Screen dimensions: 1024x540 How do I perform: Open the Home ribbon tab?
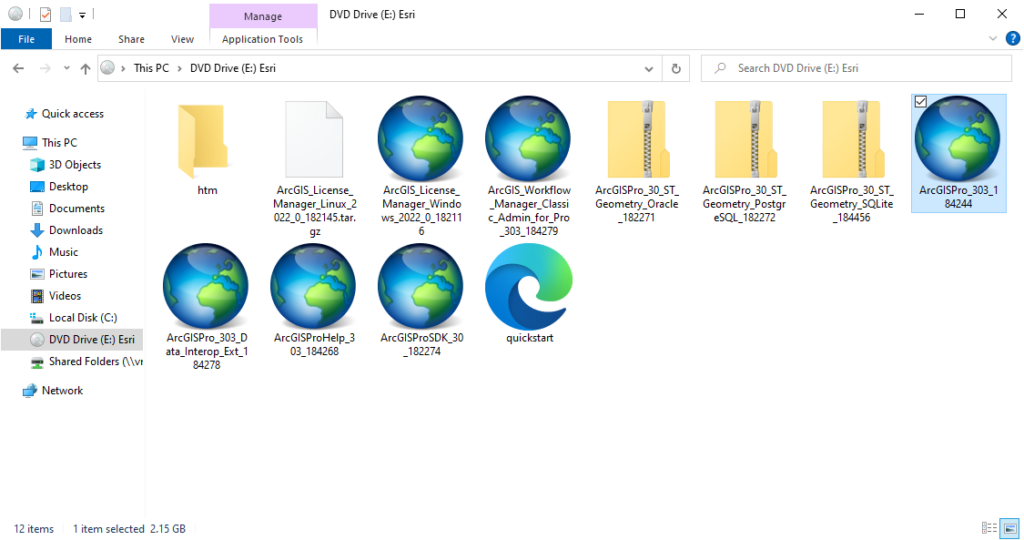[x=78, y=39]
